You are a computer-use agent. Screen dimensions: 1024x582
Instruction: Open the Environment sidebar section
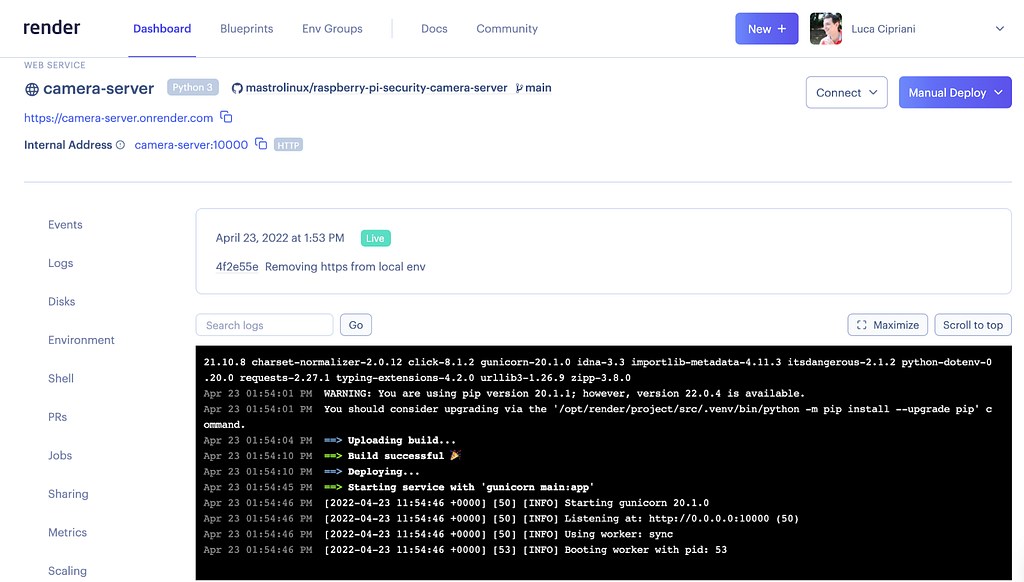[81, 340]
